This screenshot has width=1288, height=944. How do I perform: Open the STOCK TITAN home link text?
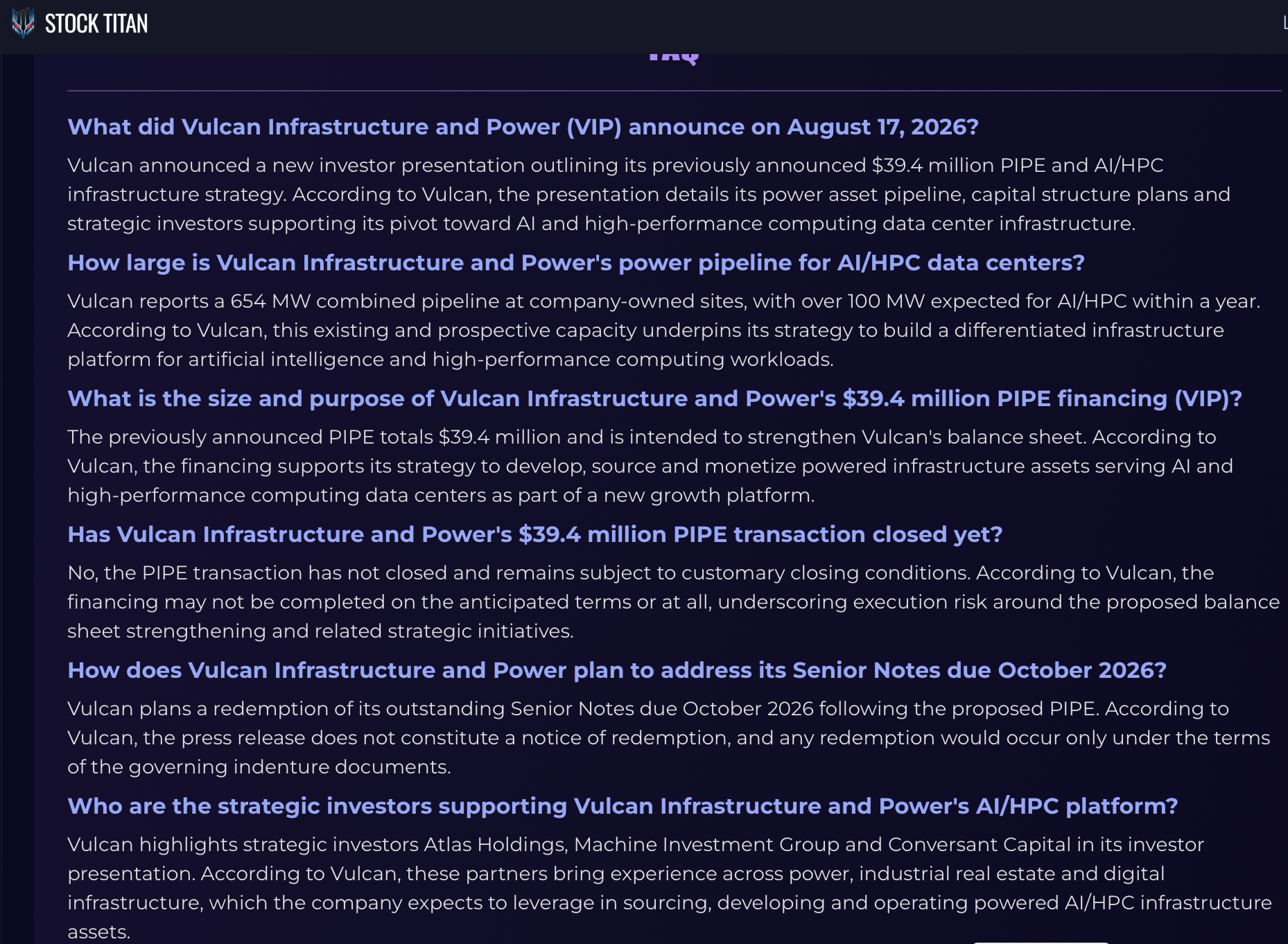click(x=96, y=24)
